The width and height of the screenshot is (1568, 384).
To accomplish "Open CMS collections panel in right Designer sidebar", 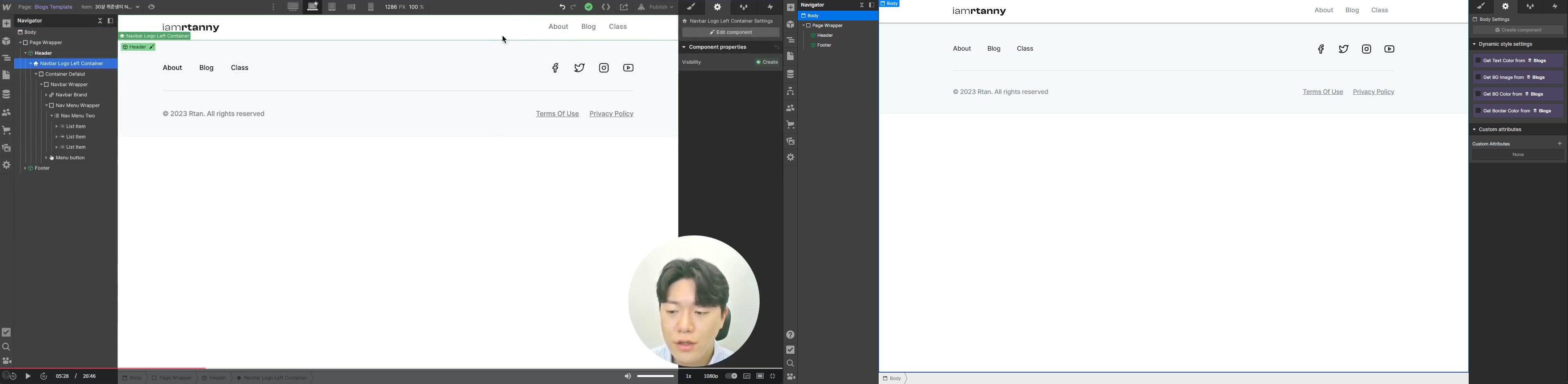I will coord(790,74).
